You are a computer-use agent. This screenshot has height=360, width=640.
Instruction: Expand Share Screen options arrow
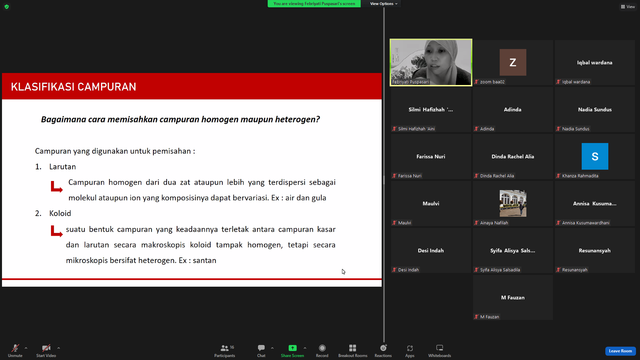pos(304,348)
